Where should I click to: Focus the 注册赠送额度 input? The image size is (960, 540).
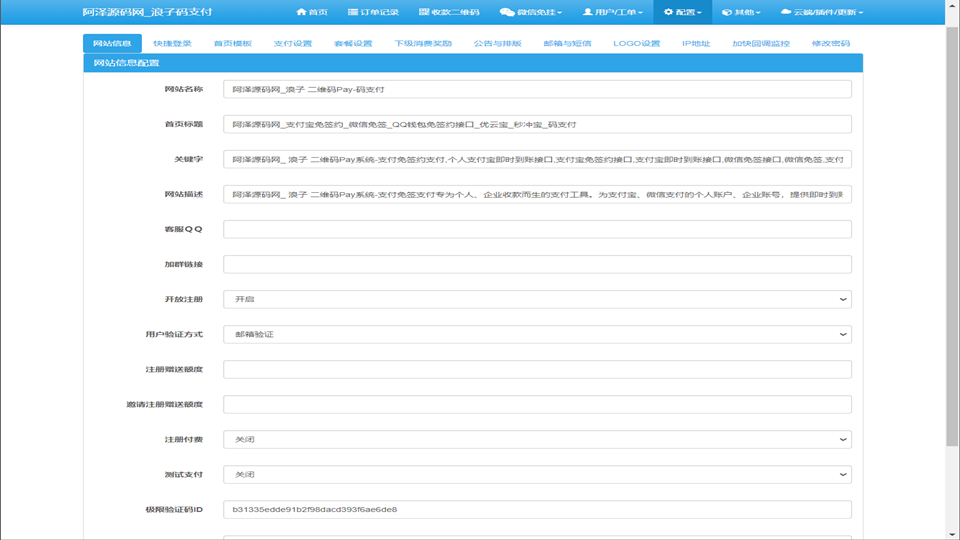[x=537, y=369]
